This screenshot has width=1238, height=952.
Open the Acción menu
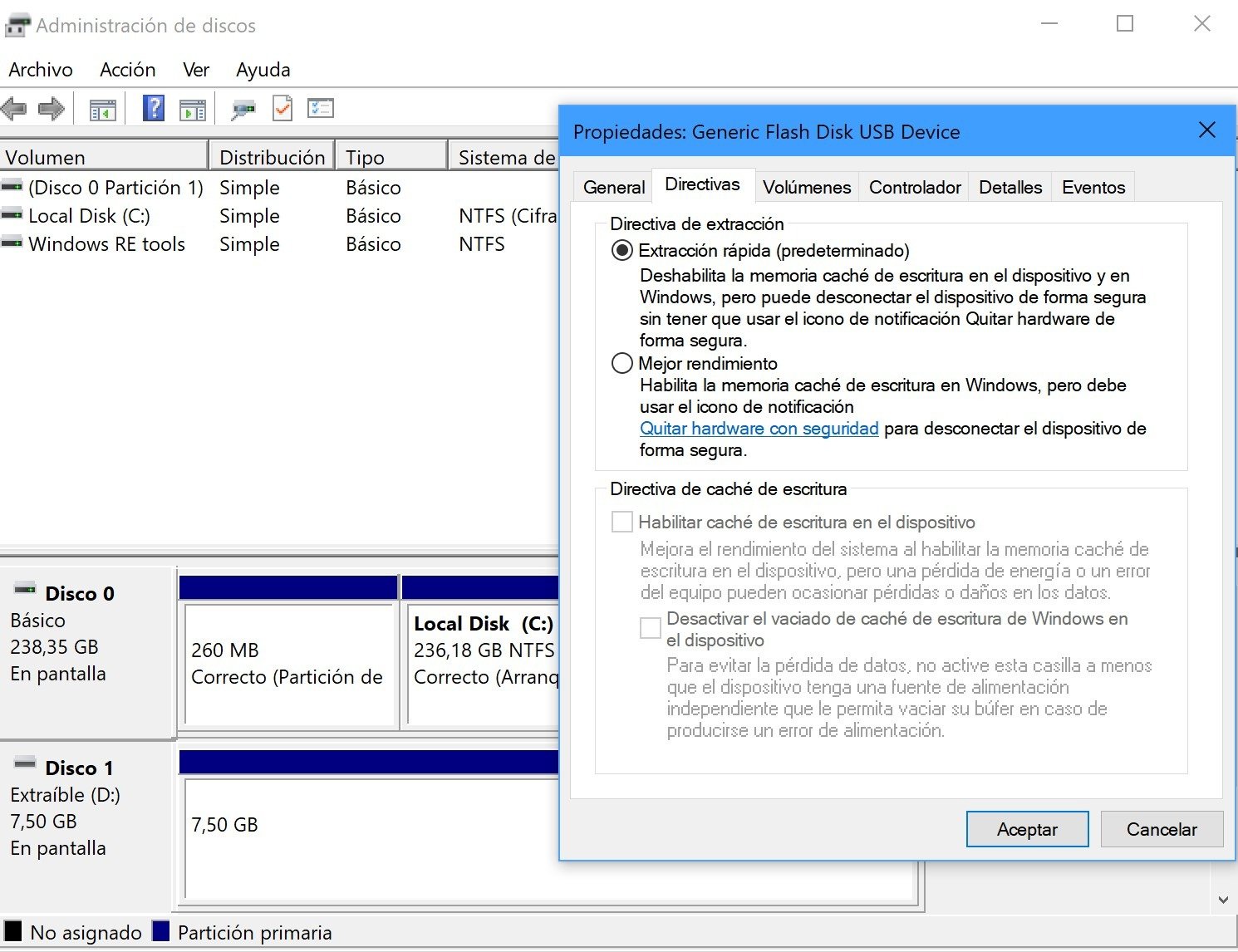click(x=127, y=69)
